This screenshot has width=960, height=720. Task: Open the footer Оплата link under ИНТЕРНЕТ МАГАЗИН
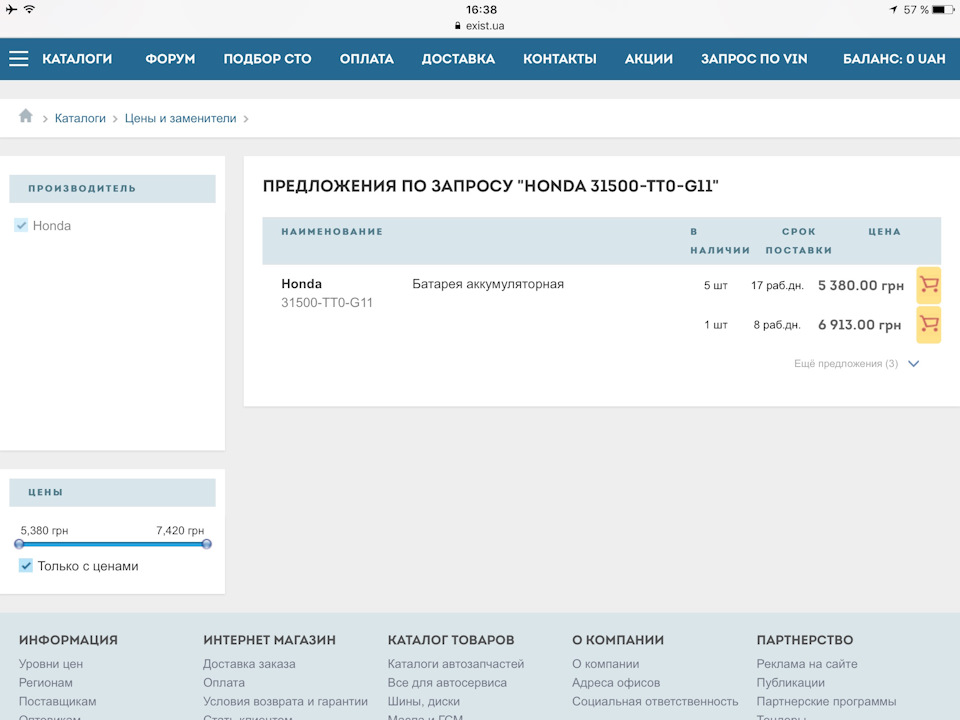[224, 683]
